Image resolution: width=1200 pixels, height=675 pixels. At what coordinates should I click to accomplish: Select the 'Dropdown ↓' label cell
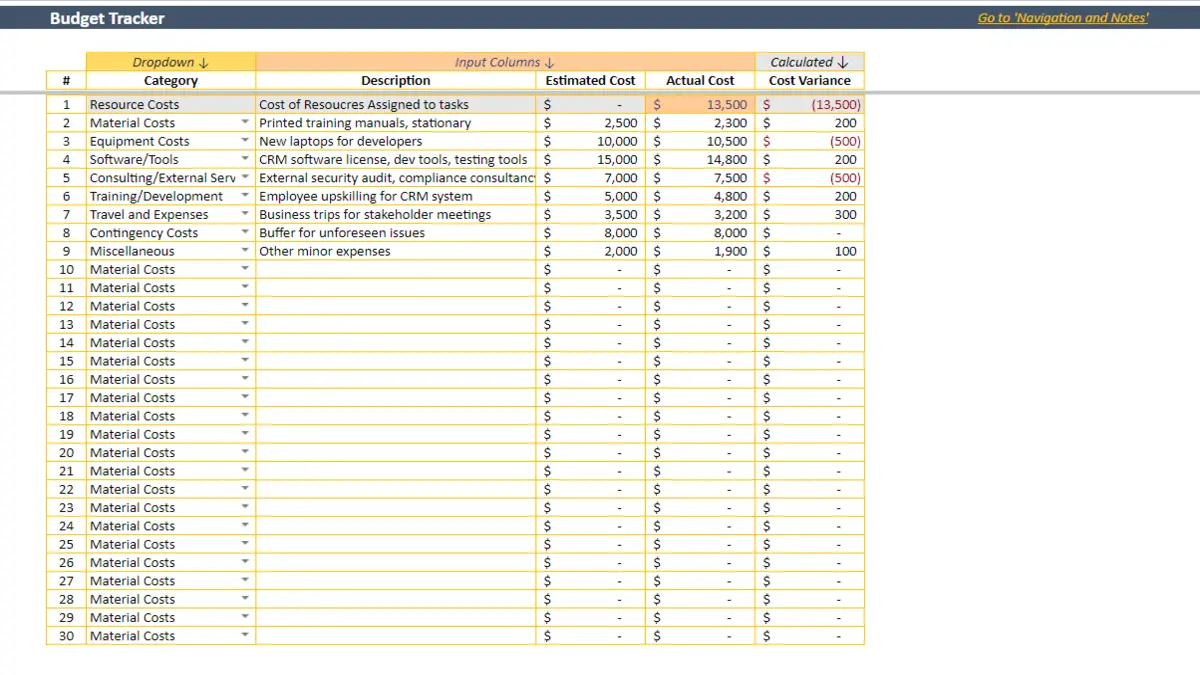coord(171,62)
